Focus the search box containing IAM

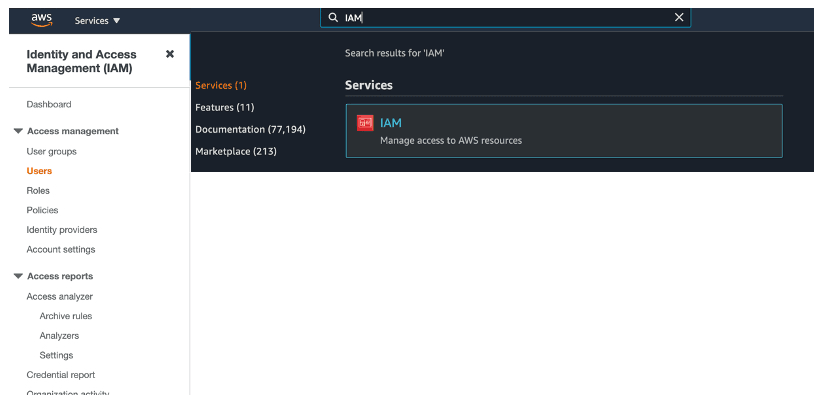(x=505, y=18)
